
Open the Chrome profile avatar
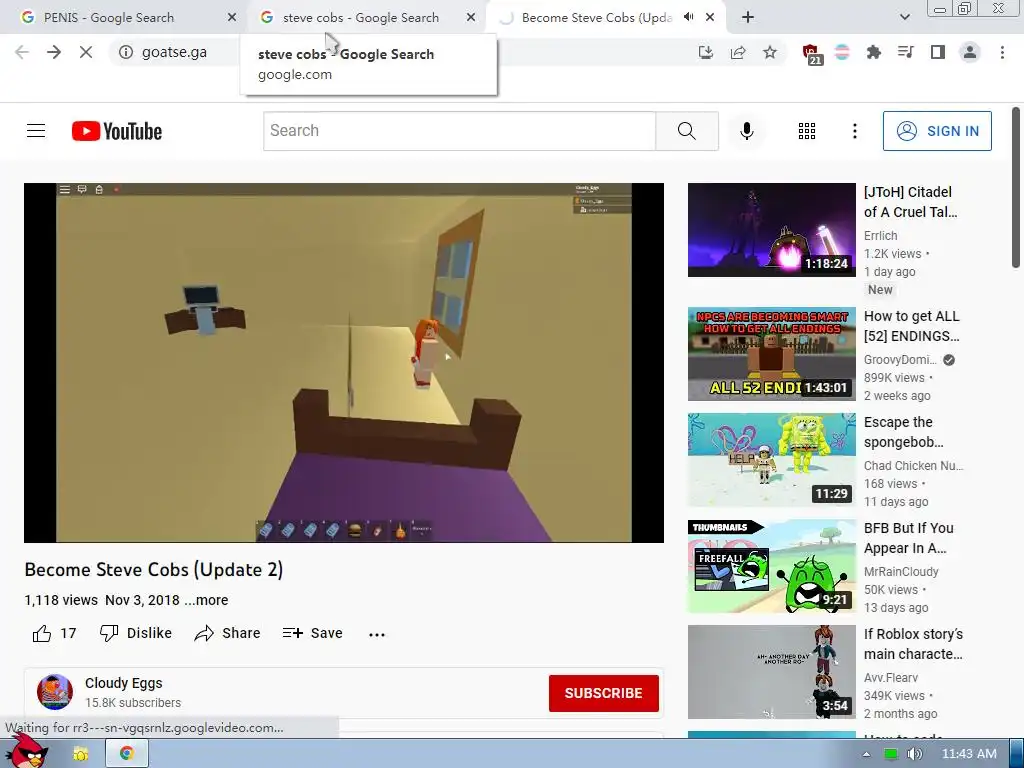click(x=970, y=52)
